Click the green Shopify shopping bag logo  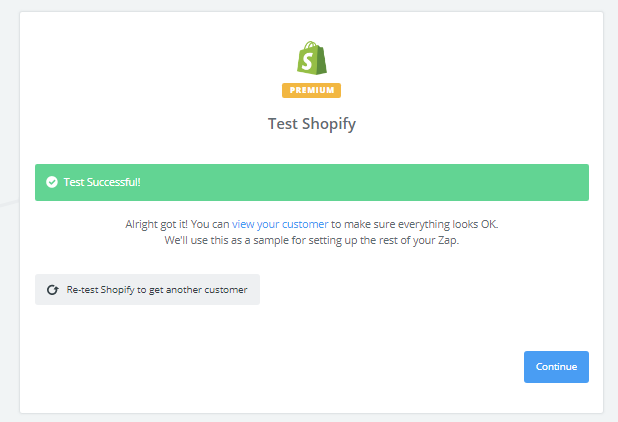(312, 58)
